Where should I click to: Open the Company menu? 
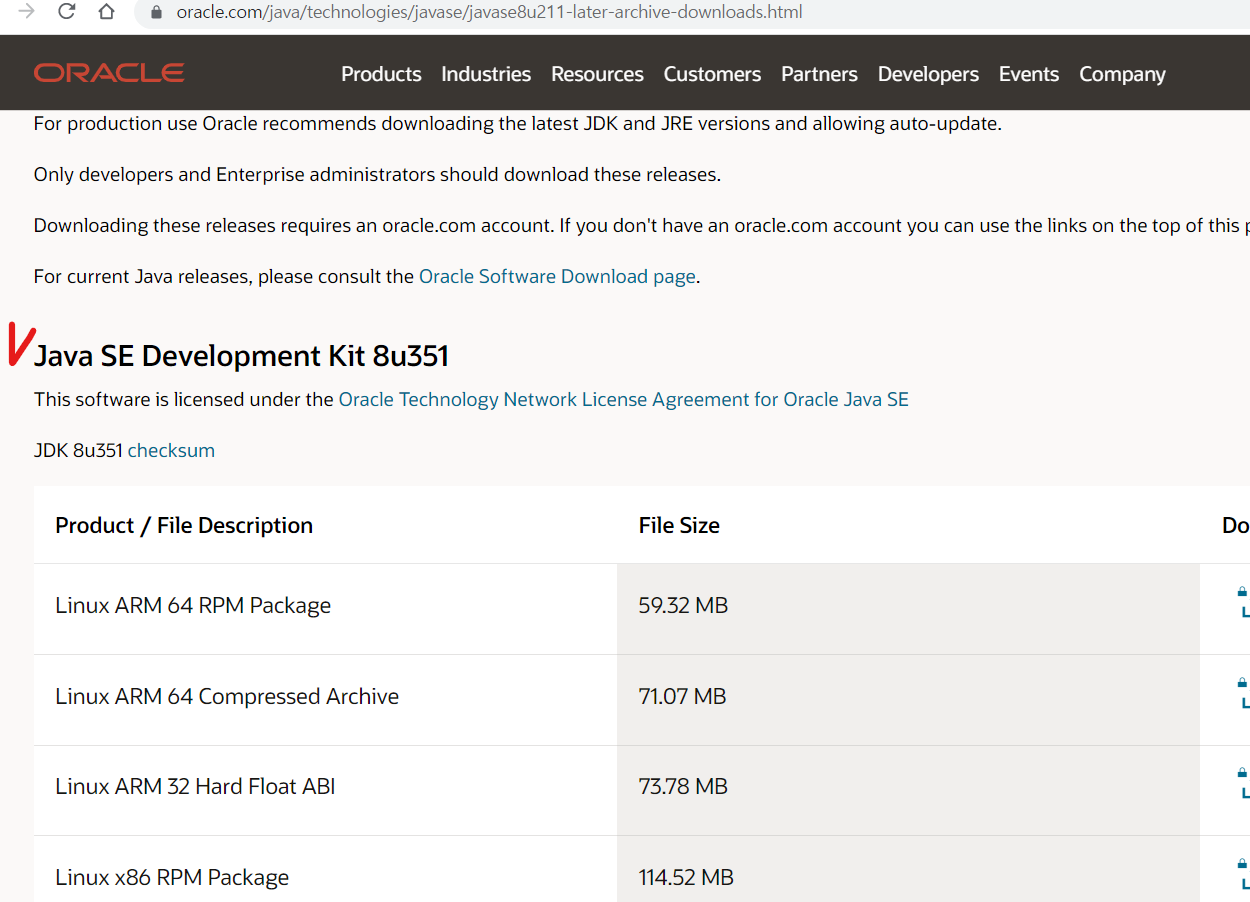pos(1122,74)
